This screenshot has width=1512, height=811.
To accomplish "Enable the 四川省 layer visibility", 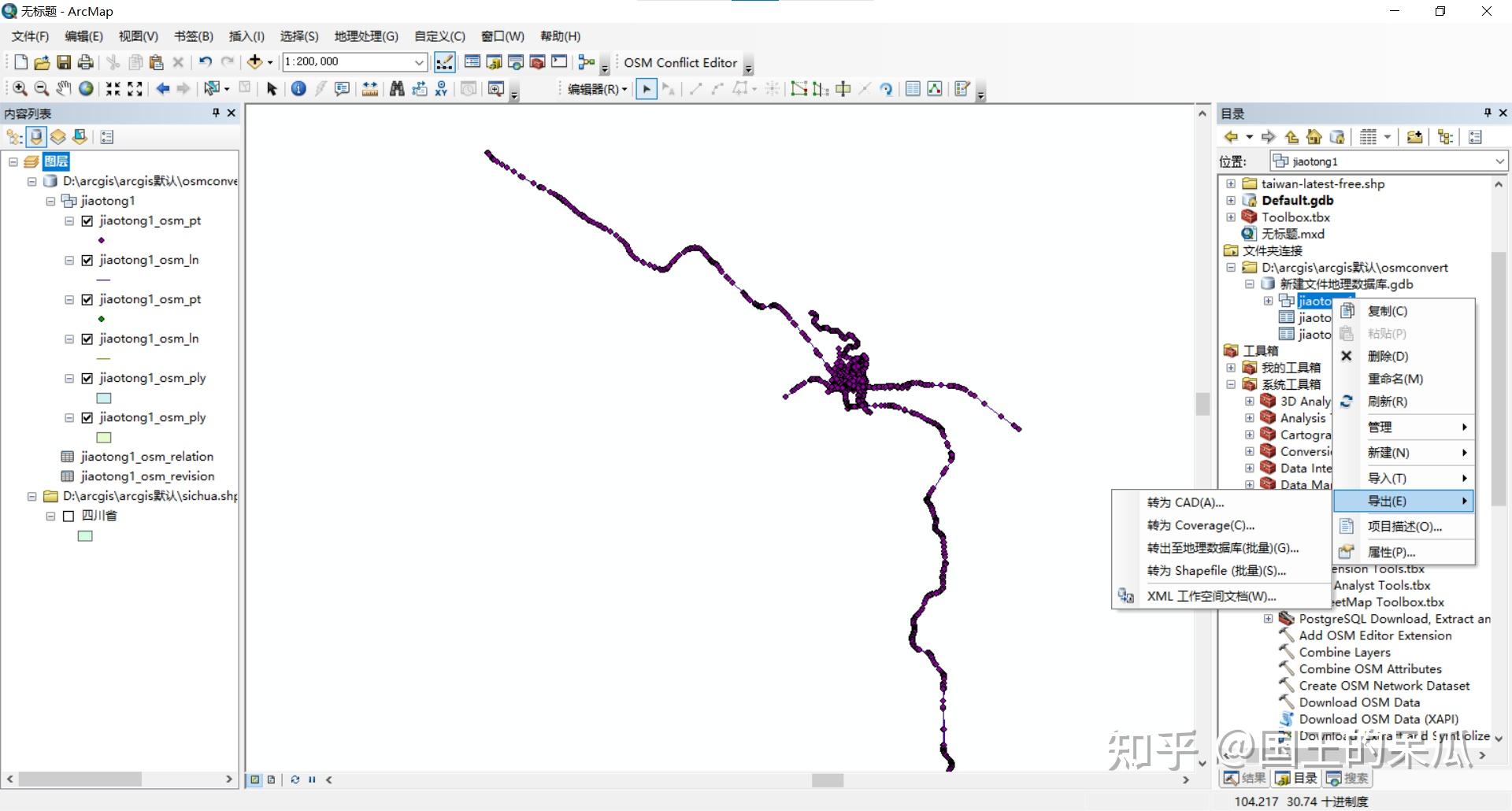I will (x=69, y=516).
